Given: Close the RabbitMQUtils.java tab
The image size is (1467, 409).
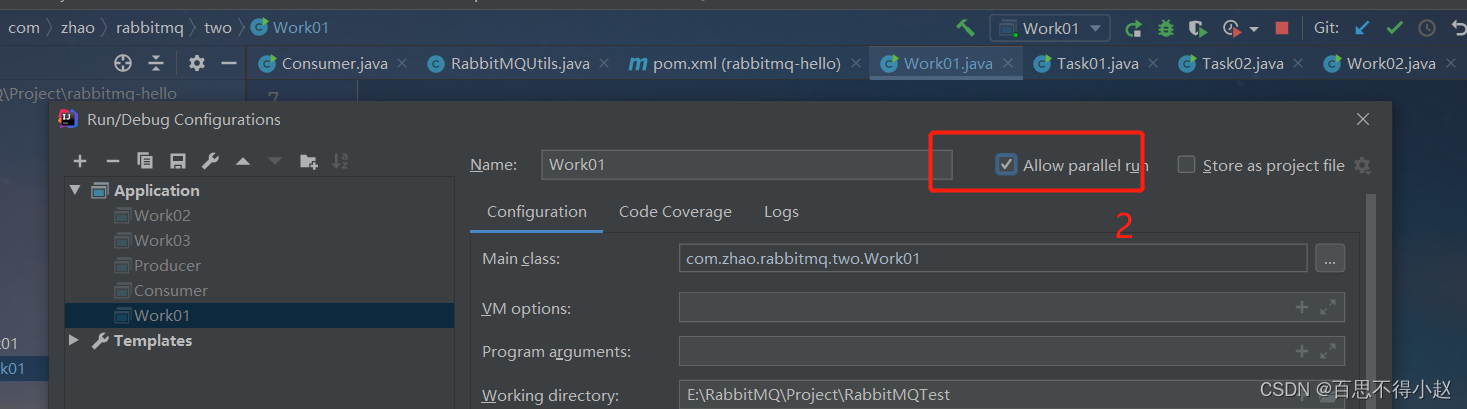Looking at the screenshot, I should tap(604, 63).
